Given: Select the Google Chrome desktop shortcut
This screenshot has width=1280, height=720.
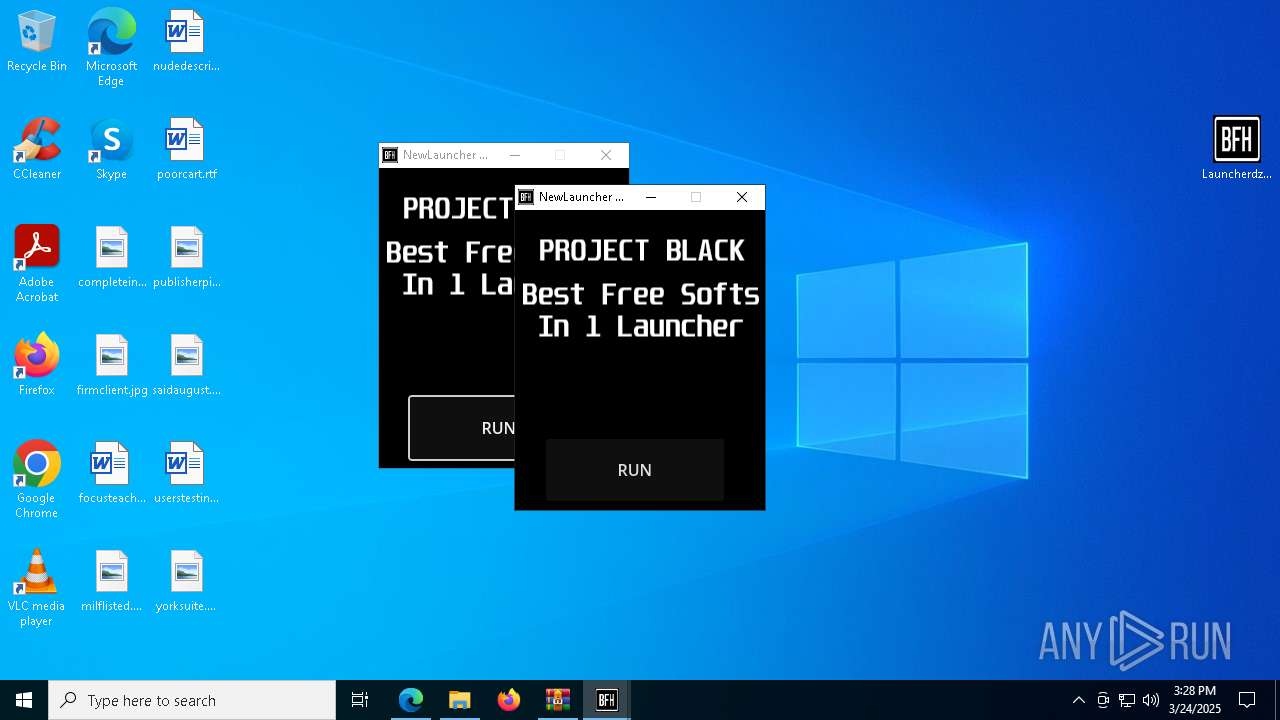Looking at the screenshot, I should click(37, 480).
